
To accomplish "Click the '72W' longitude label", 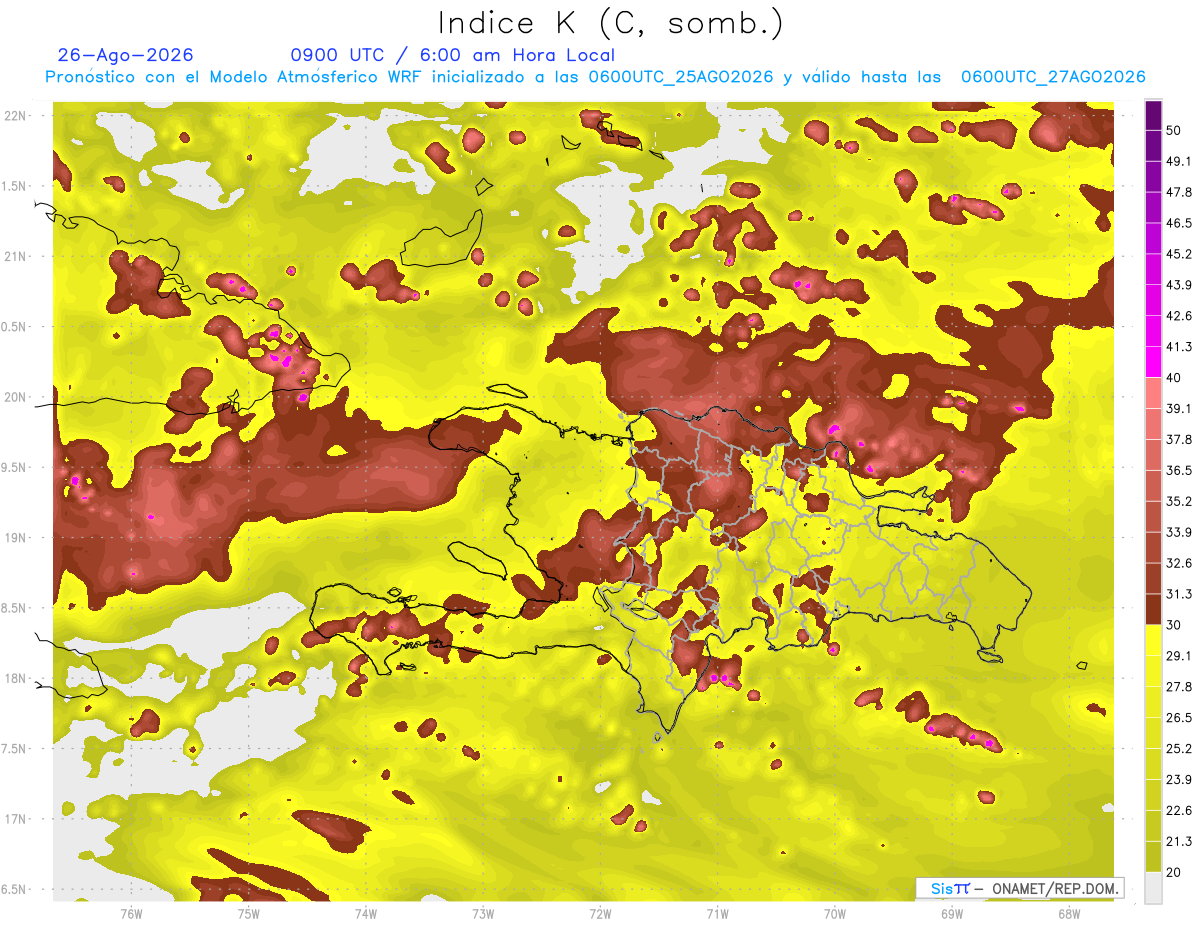I will point(600,915).
